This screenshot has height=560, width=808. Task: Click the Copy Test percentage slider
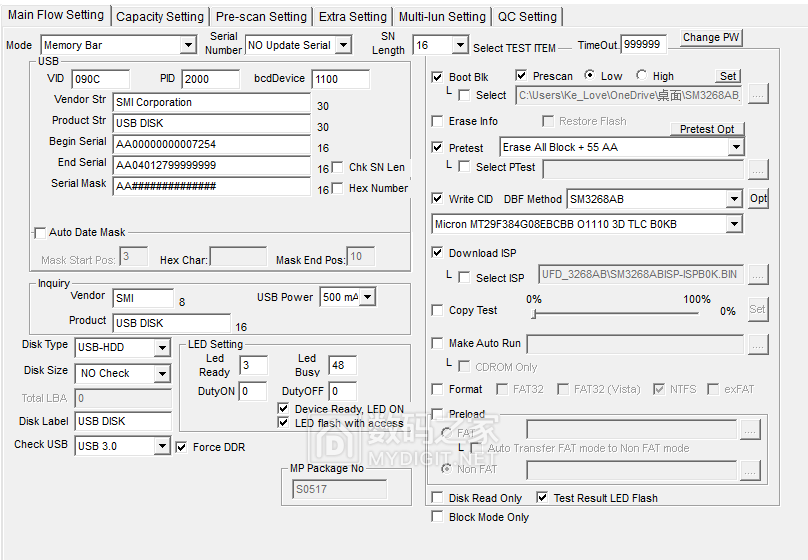615,313
